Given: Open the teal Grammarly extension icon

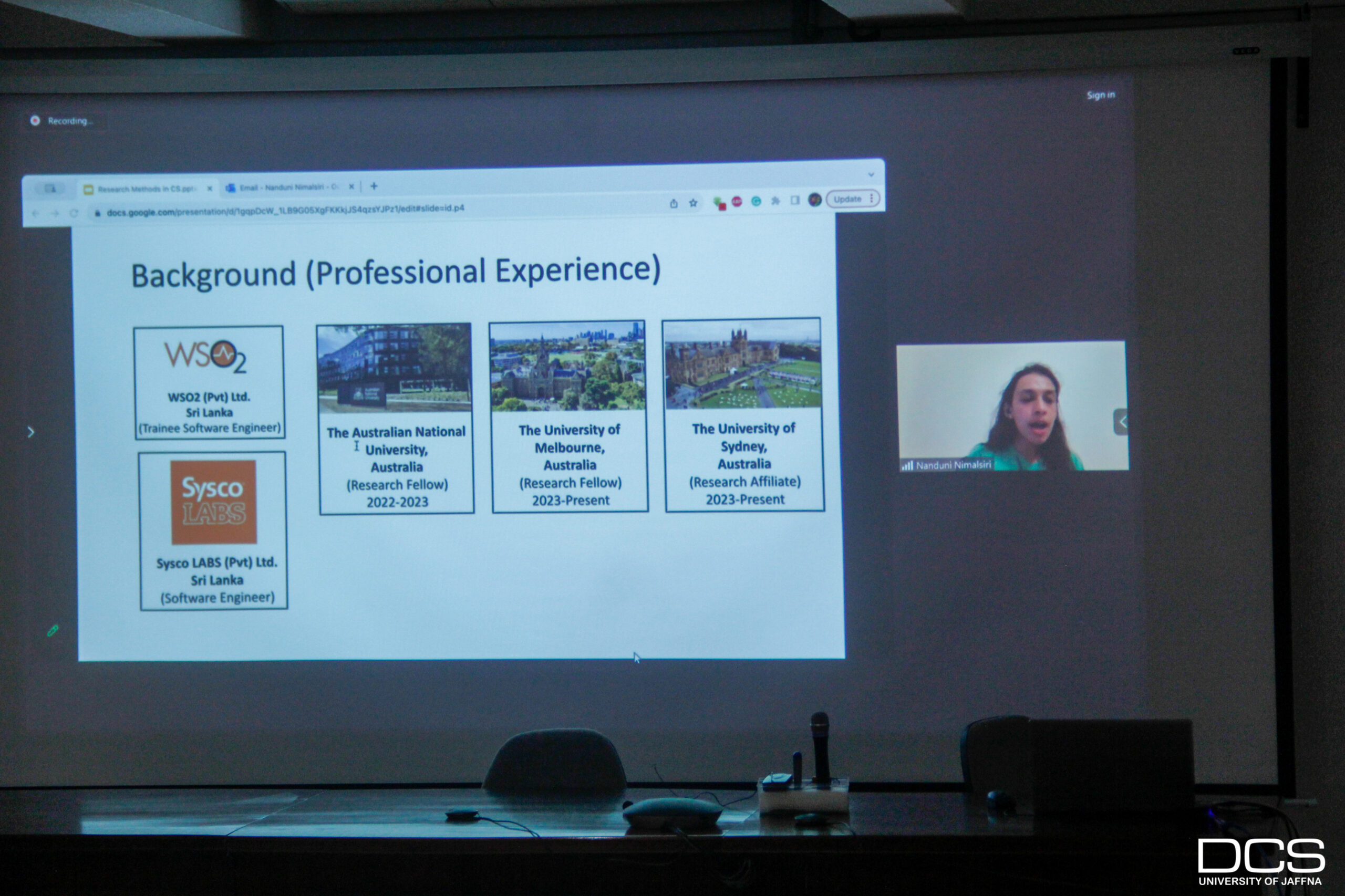Looking at the screenshot, I should tap(756, 201).
